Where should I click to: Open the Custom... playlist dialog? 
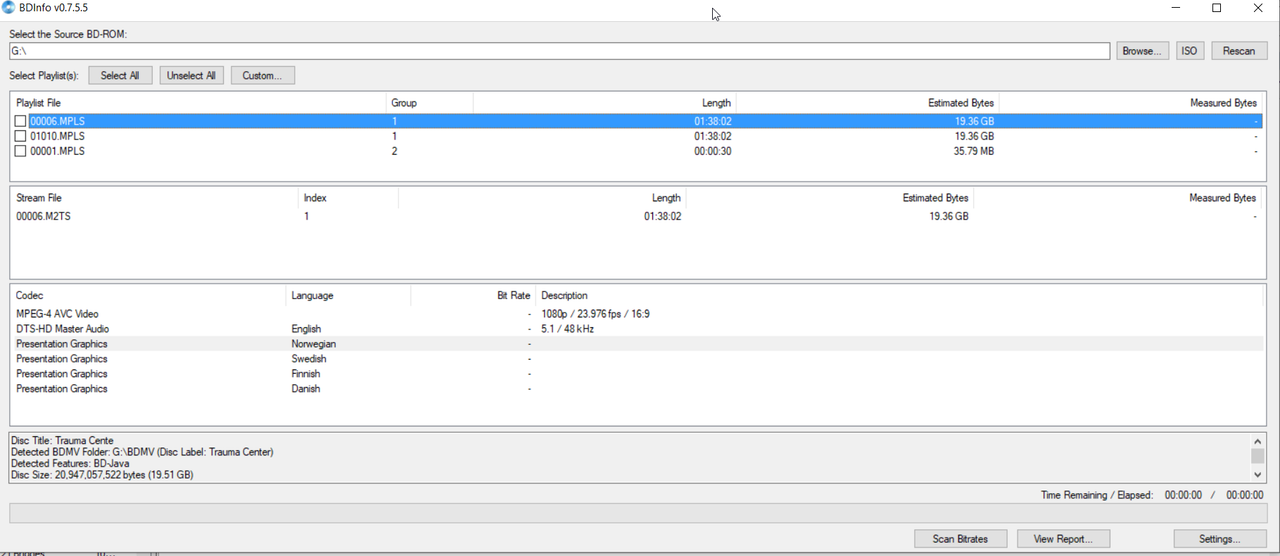coord(263,76)
